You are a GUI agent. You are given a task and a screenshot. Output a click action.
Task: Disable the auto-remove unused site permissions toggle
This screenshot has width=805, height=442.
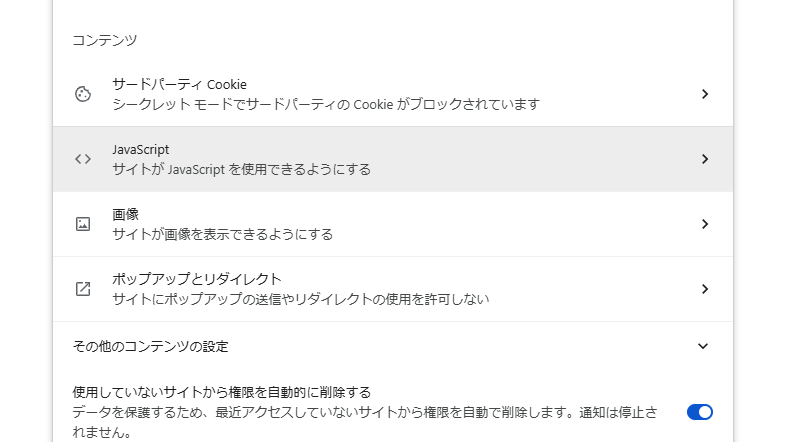pos(699,412)
